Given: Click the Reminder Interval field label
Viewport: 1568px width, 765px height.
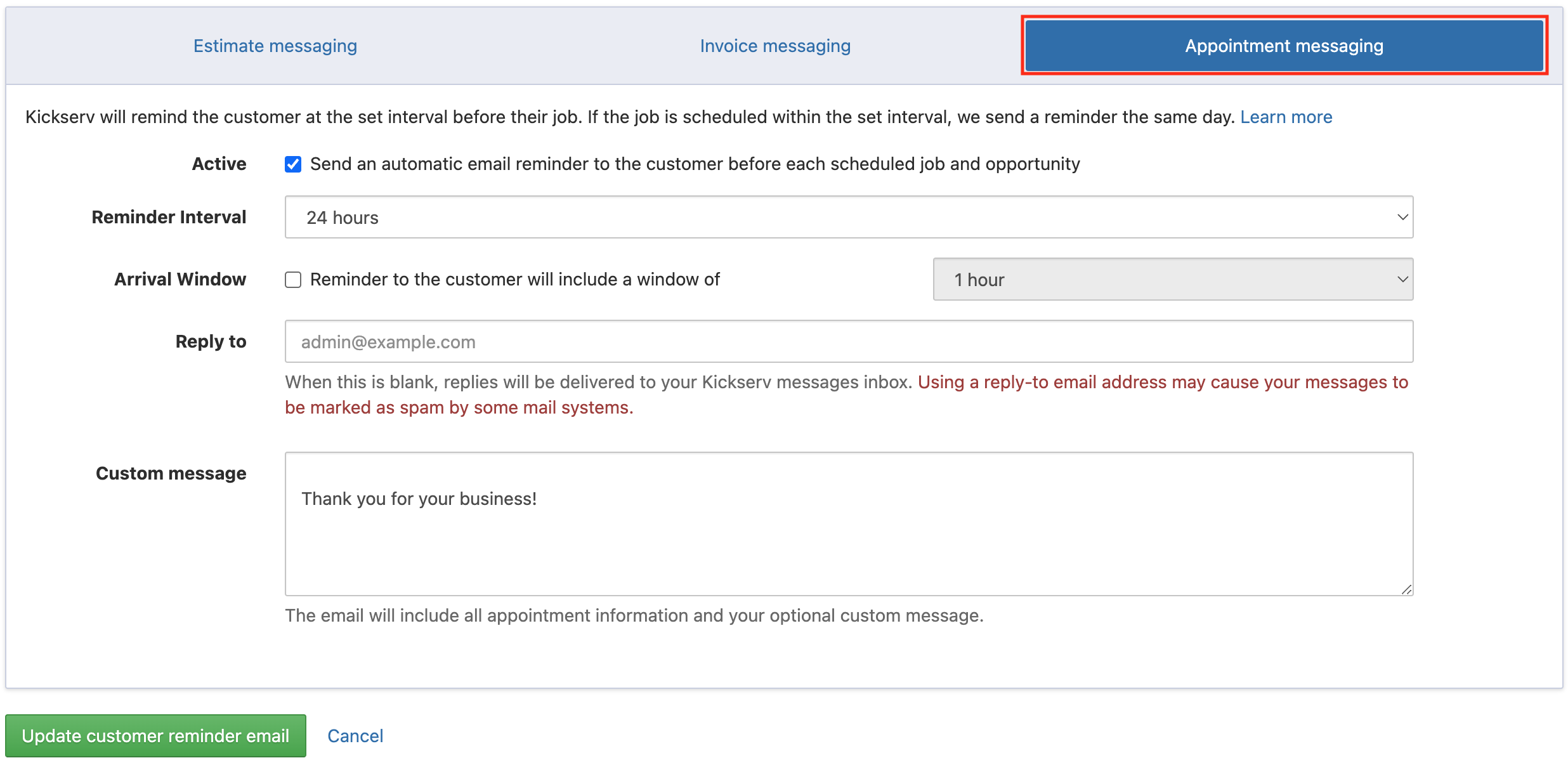Looking at the screenshot, I should click(x=169, y=218).
